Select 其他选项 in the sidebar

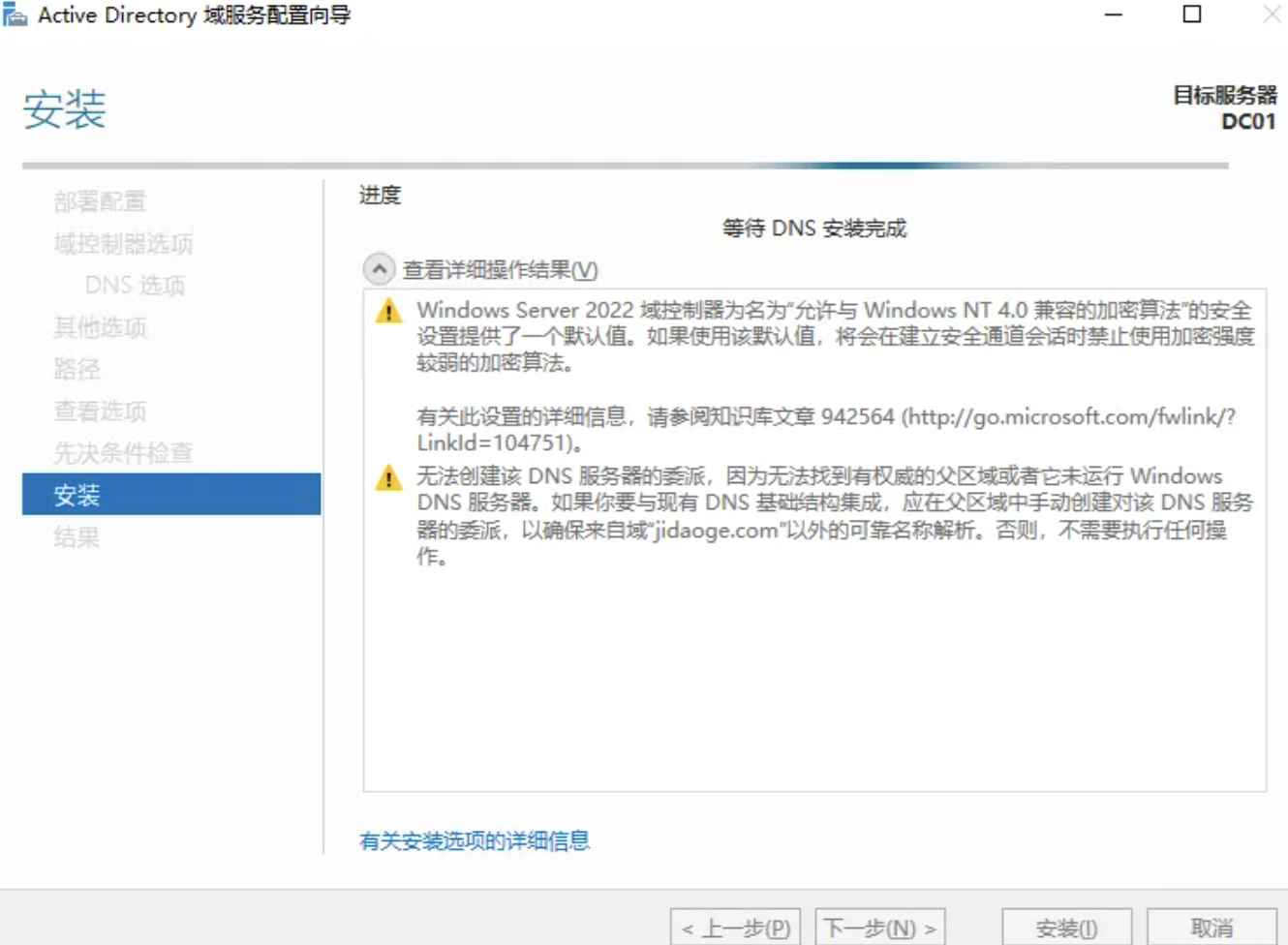[x=100, y=327]
